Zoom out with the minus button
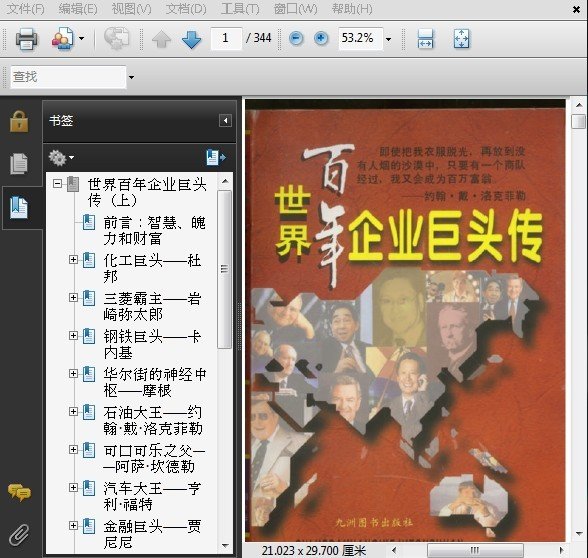 coord(296,38)
